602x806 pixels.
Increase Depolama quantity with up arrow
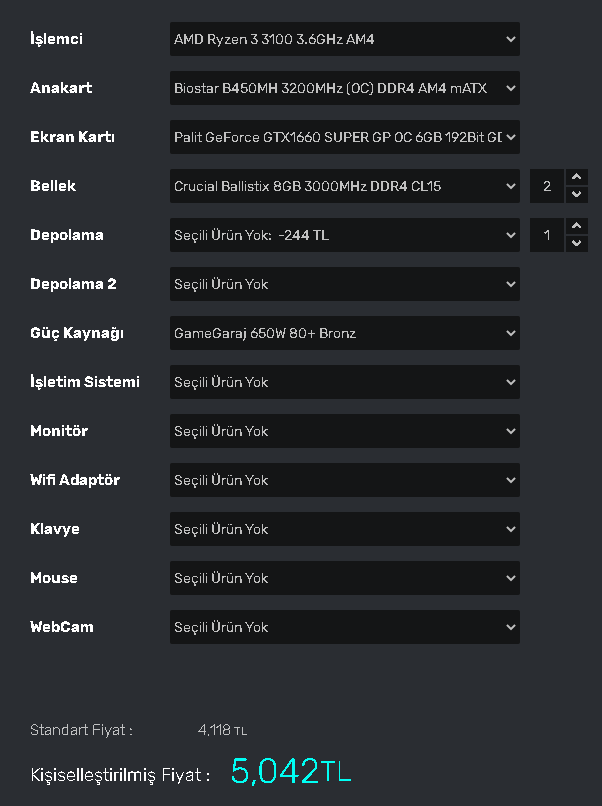pos(576,227)
